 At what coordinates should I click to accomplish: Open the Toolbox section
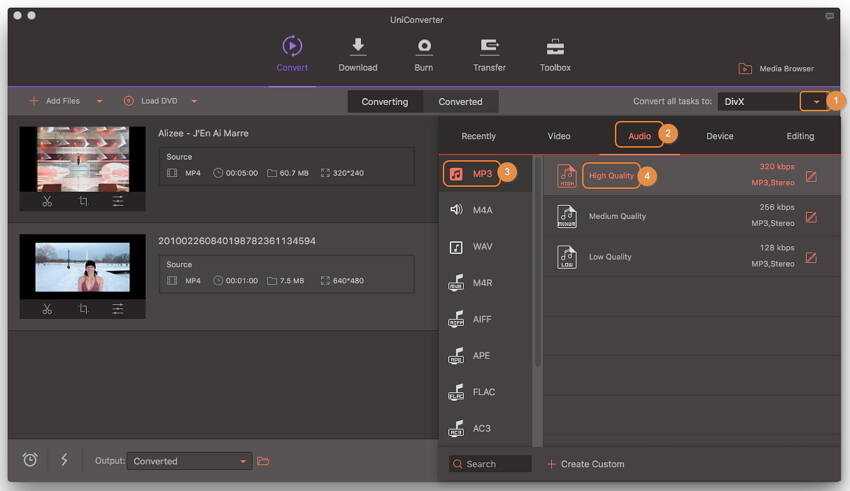[x=555, y=54]
